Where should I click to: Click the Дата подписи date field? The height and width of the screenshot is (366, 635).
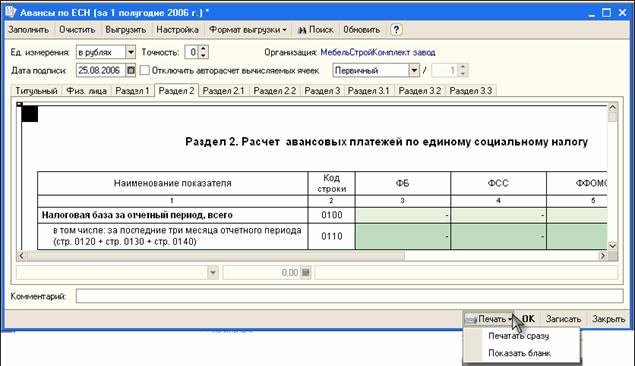(x=101, y=70)
